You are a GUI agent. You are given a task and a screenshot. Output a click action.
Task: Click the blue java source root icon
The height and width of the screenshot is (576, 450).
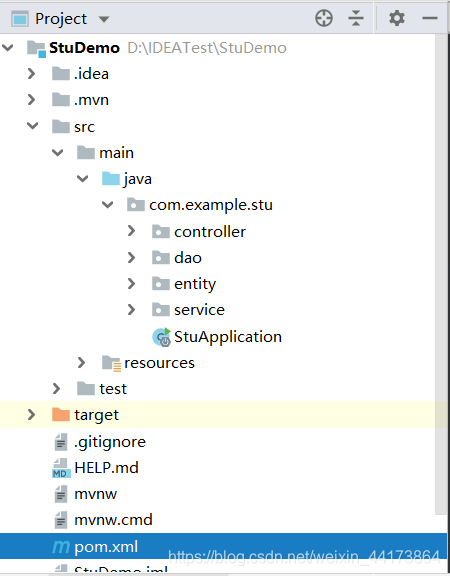111,179
